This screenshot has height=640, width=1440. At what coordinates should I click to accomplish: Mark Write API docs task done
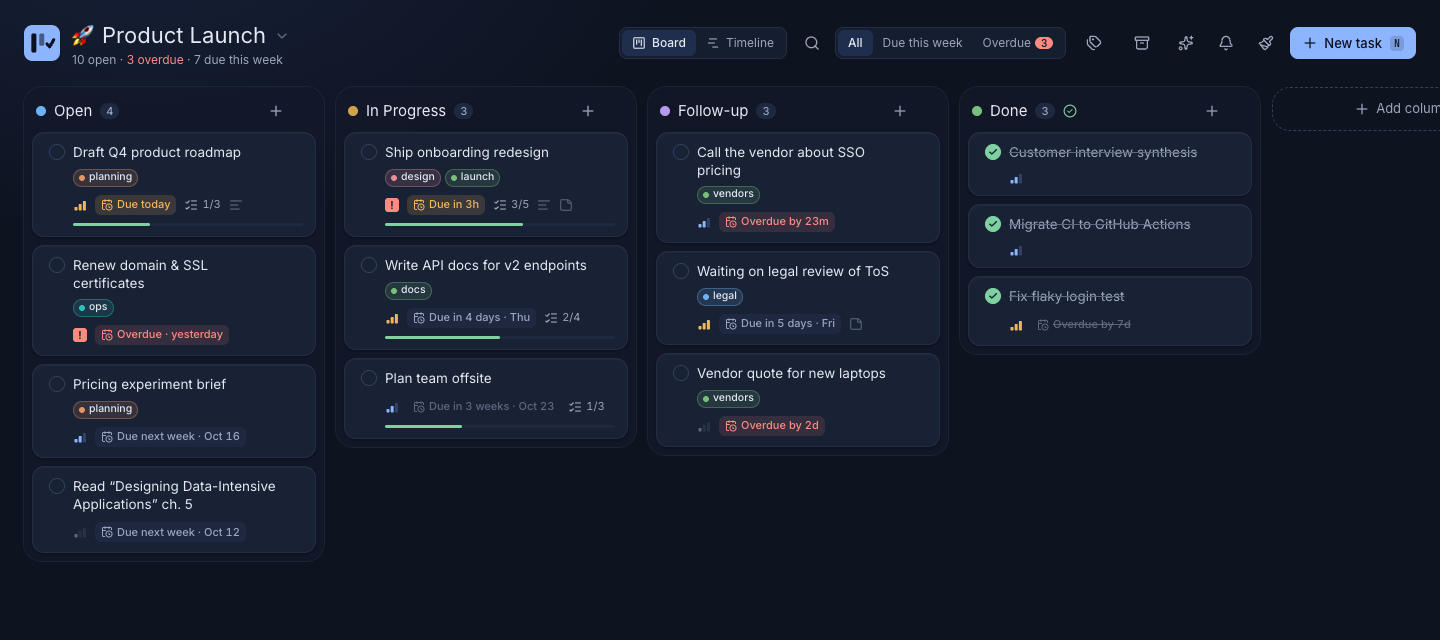(x=369, y=265)
